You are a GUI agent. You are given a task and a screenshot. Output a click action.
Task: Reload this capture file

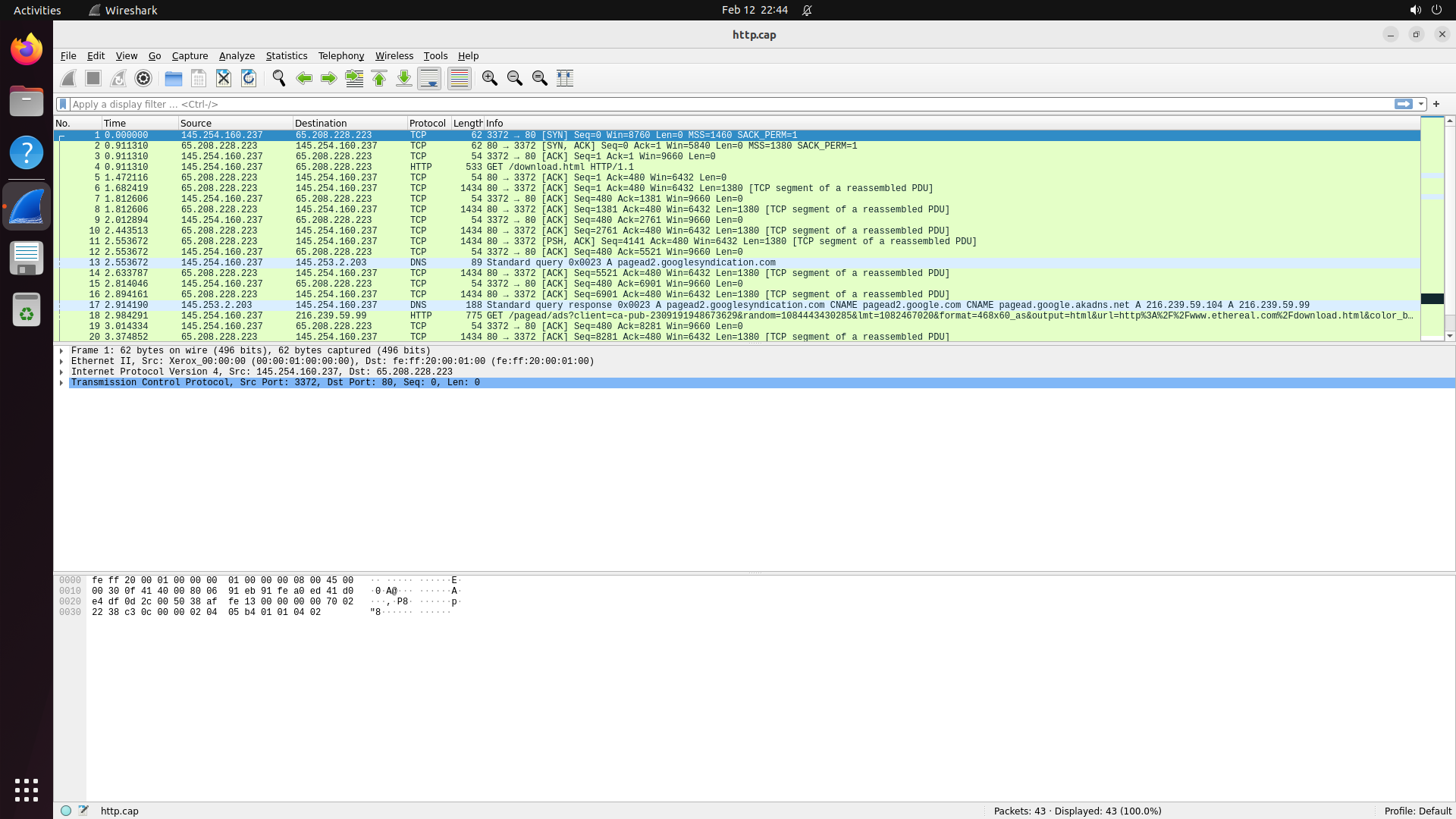(x=248, y=78)
